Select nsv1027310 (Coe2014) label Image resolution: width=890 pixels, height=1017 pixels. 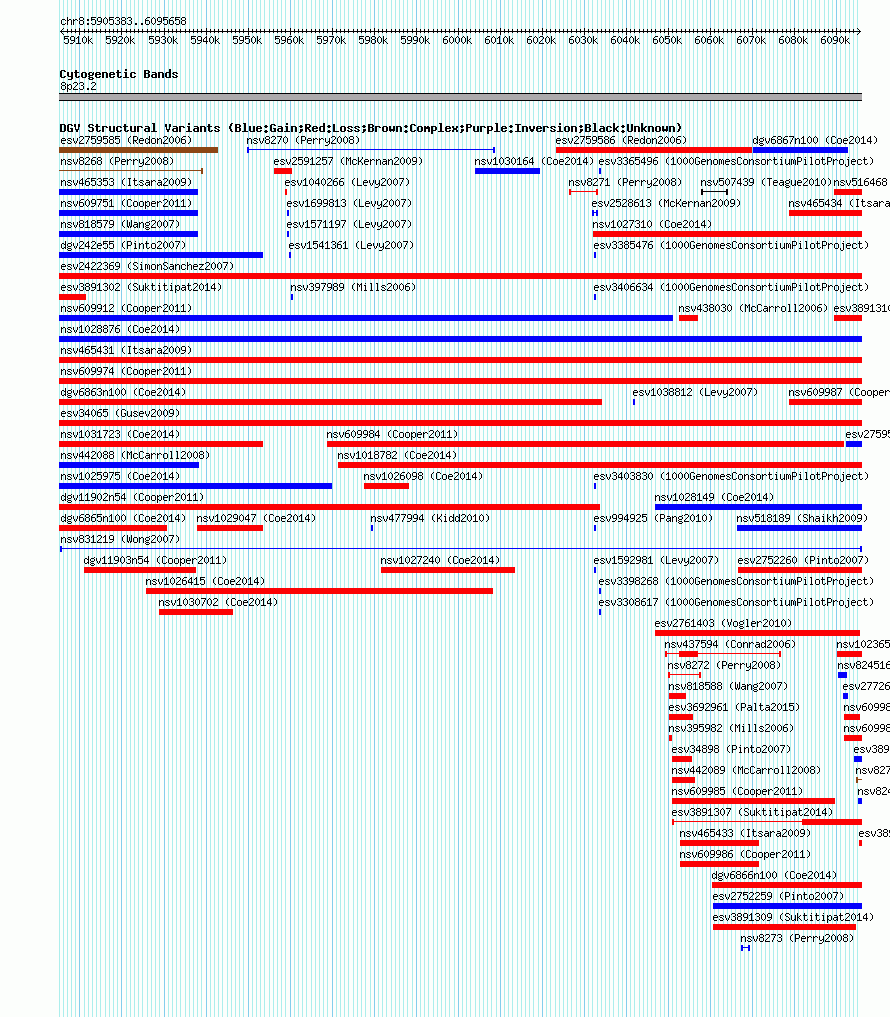[652, 224]
